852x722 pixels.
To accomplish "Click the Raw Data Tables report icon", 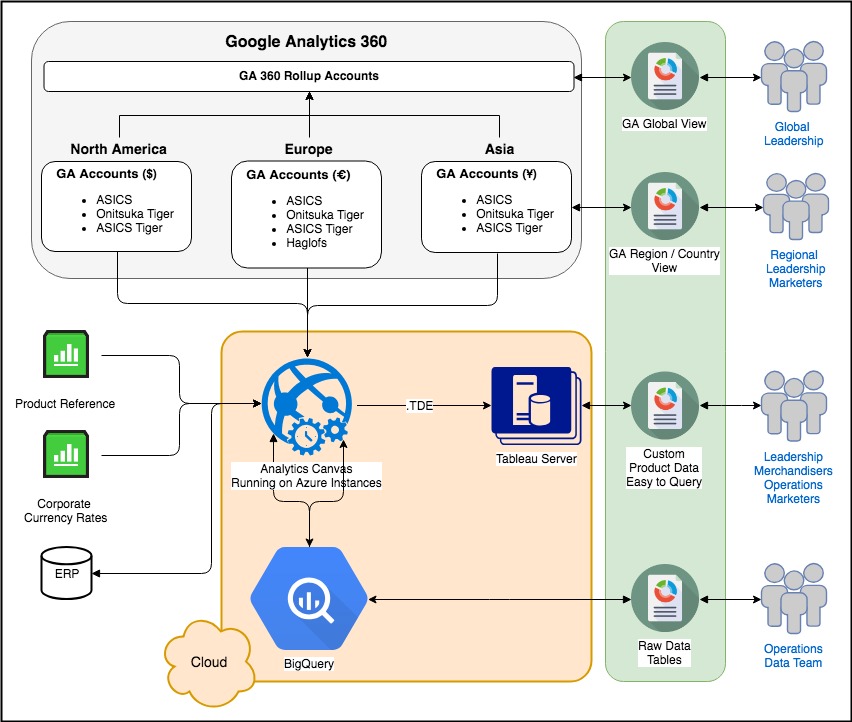I will (665, 598).
